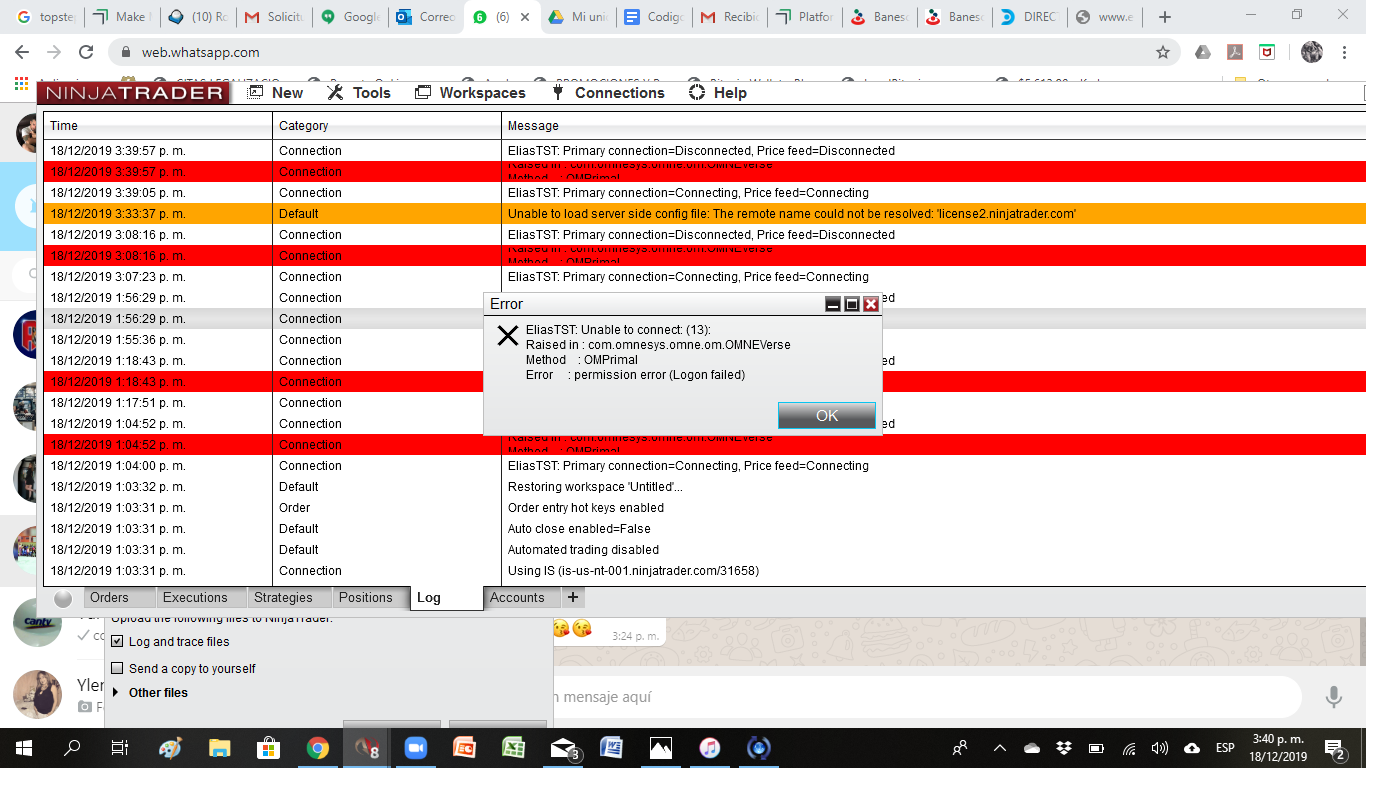Screen dimensions: 1376x788
Task: Click the Message column header
Action: coord(934,126)
